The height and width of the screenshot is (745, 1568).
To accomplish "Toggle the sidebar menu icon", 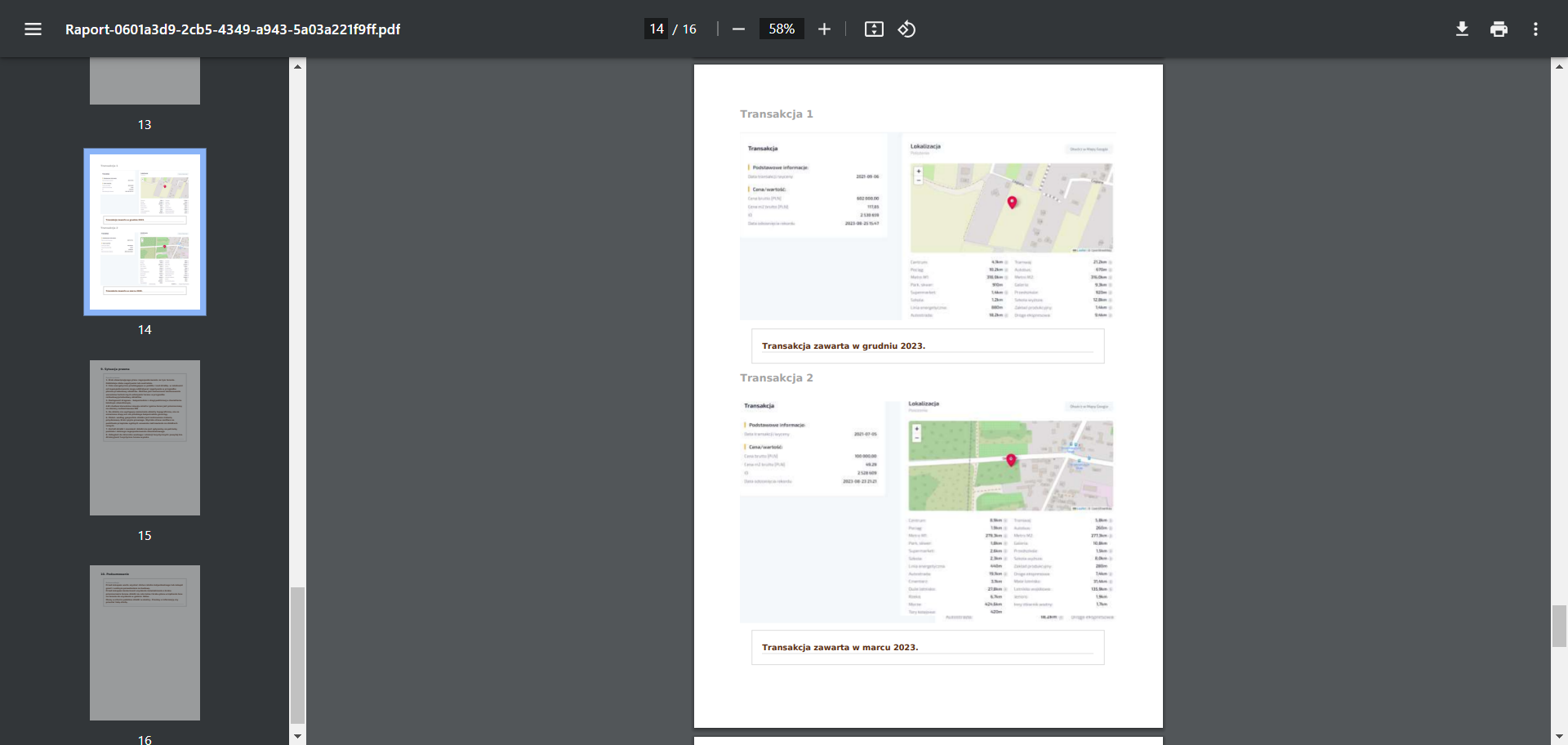I will [x=33, y=29].
